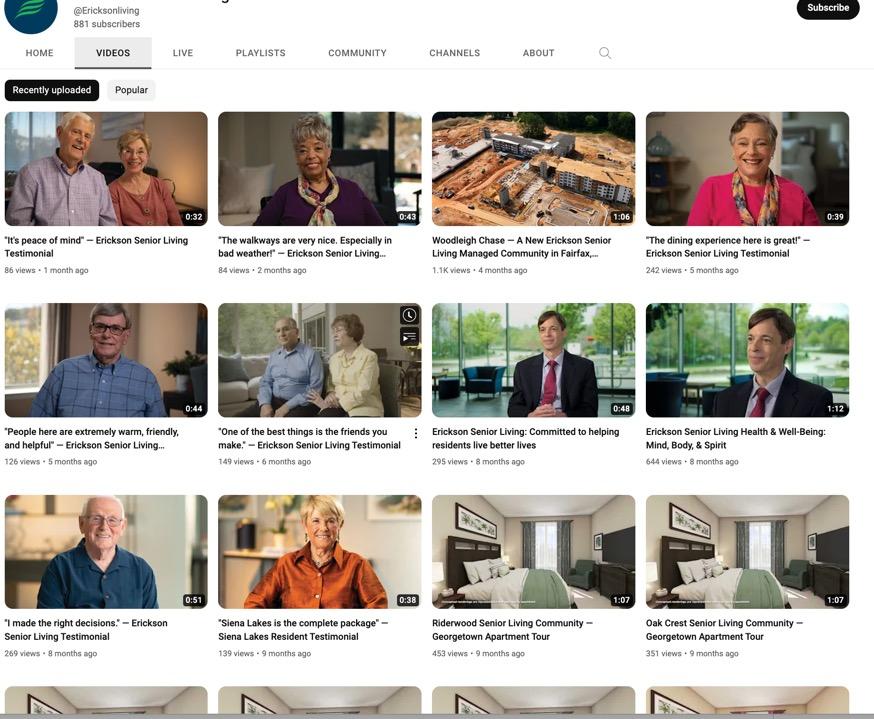Click '453 views • 9 months ago' metadata

[478, 653]
